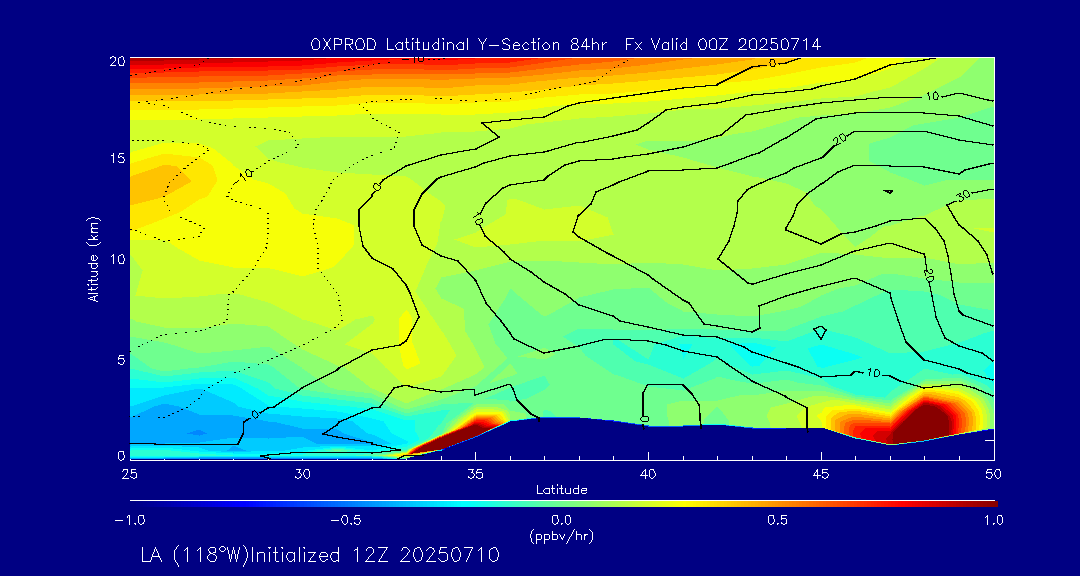Click the green middle of the colorbar

[563, 504]
